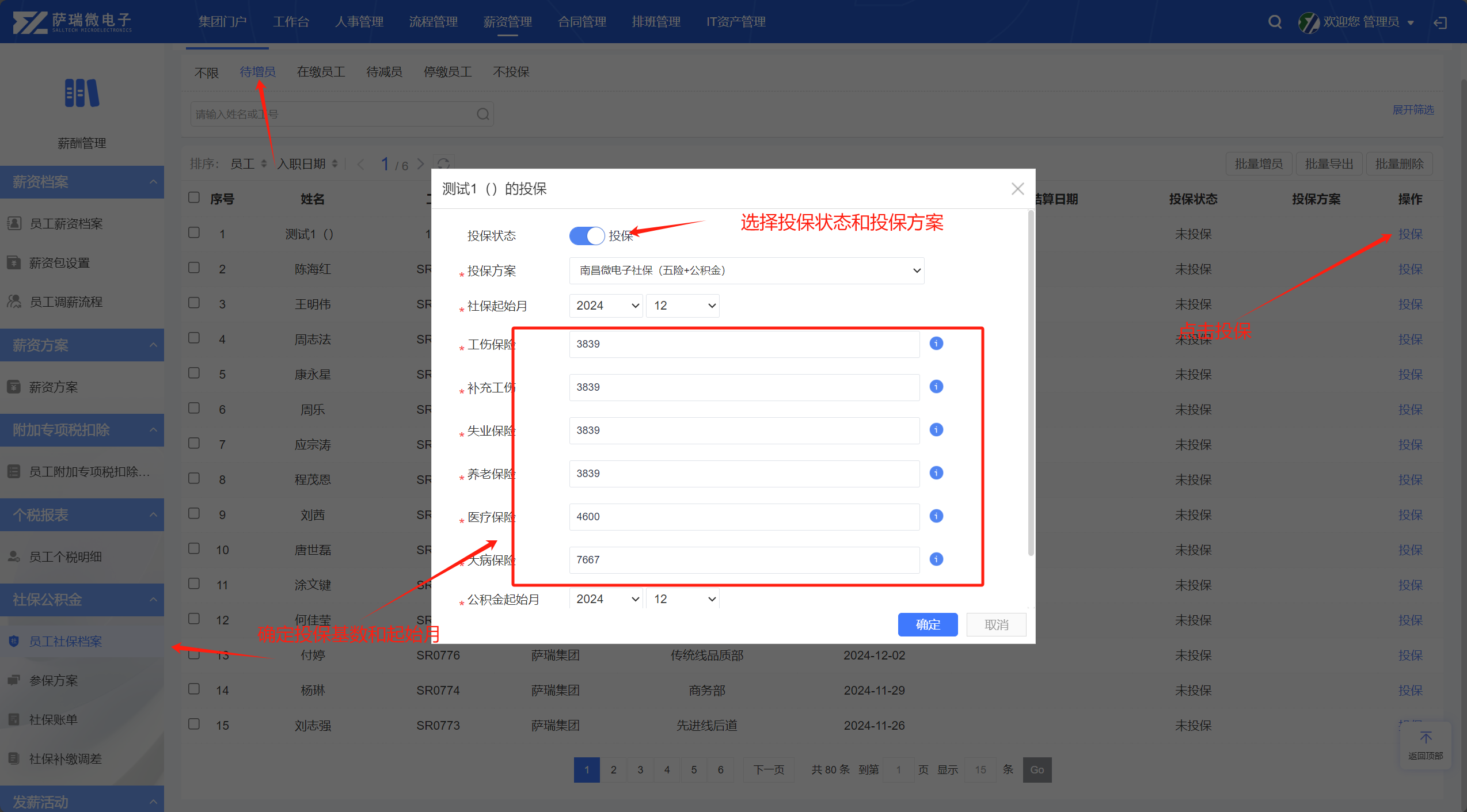Switch to the 在缴员工 tab
This screenshot has height=812, width=1467.
point(321,72)
